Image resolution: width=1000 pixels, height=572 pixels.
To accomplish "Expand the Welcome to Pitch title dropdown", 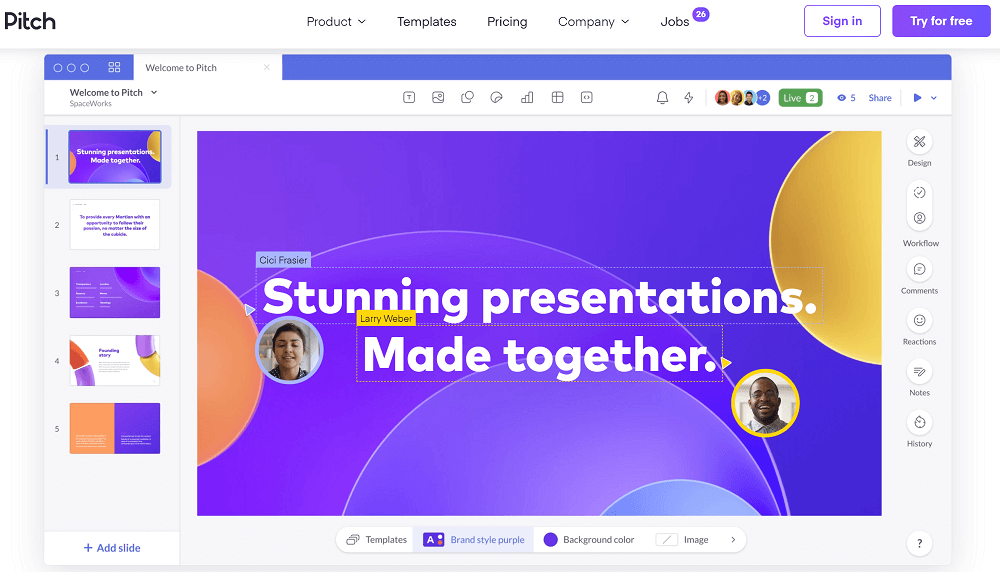I will pos(154,92).
